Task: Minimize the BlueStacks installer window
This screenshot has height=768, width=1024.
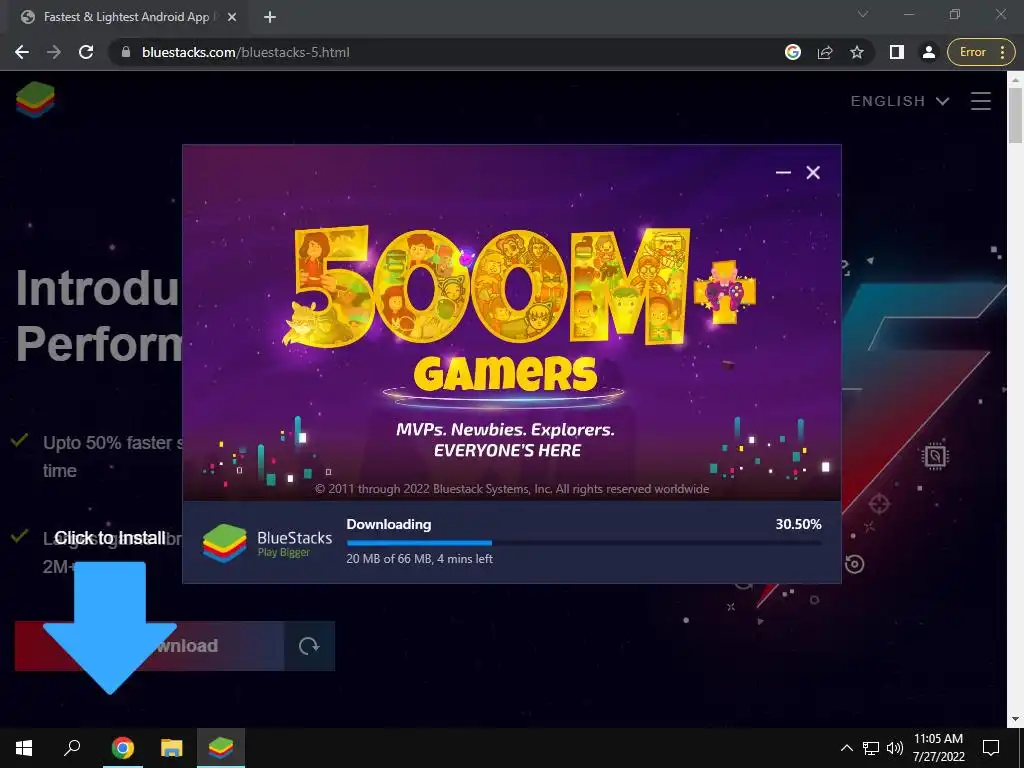Action: click(x=783, y=172)
